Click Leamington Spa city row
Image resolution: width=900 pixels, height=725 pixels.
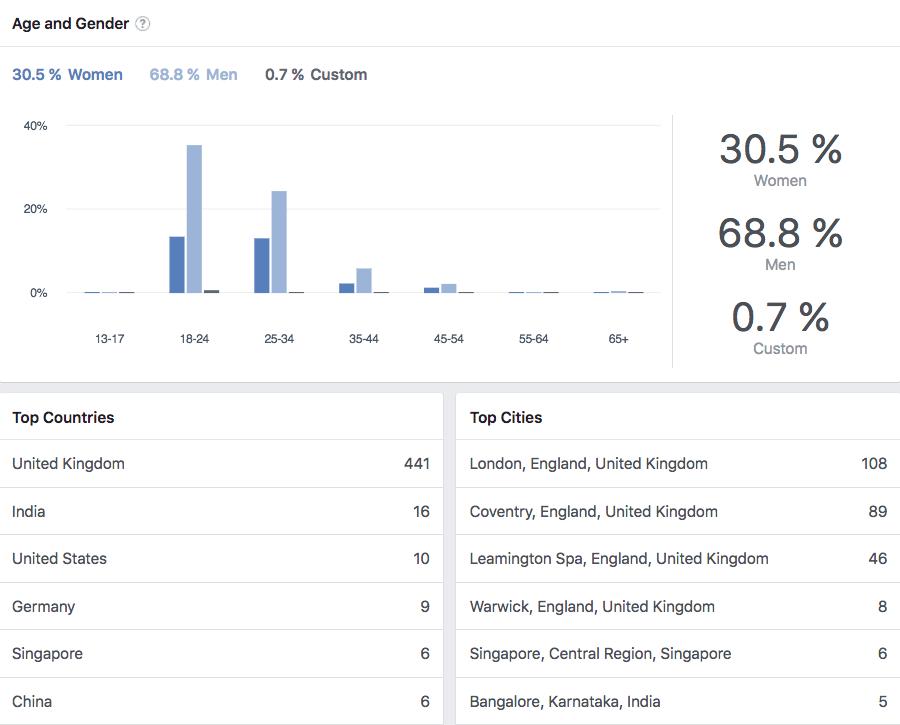(x=678, y=559)
